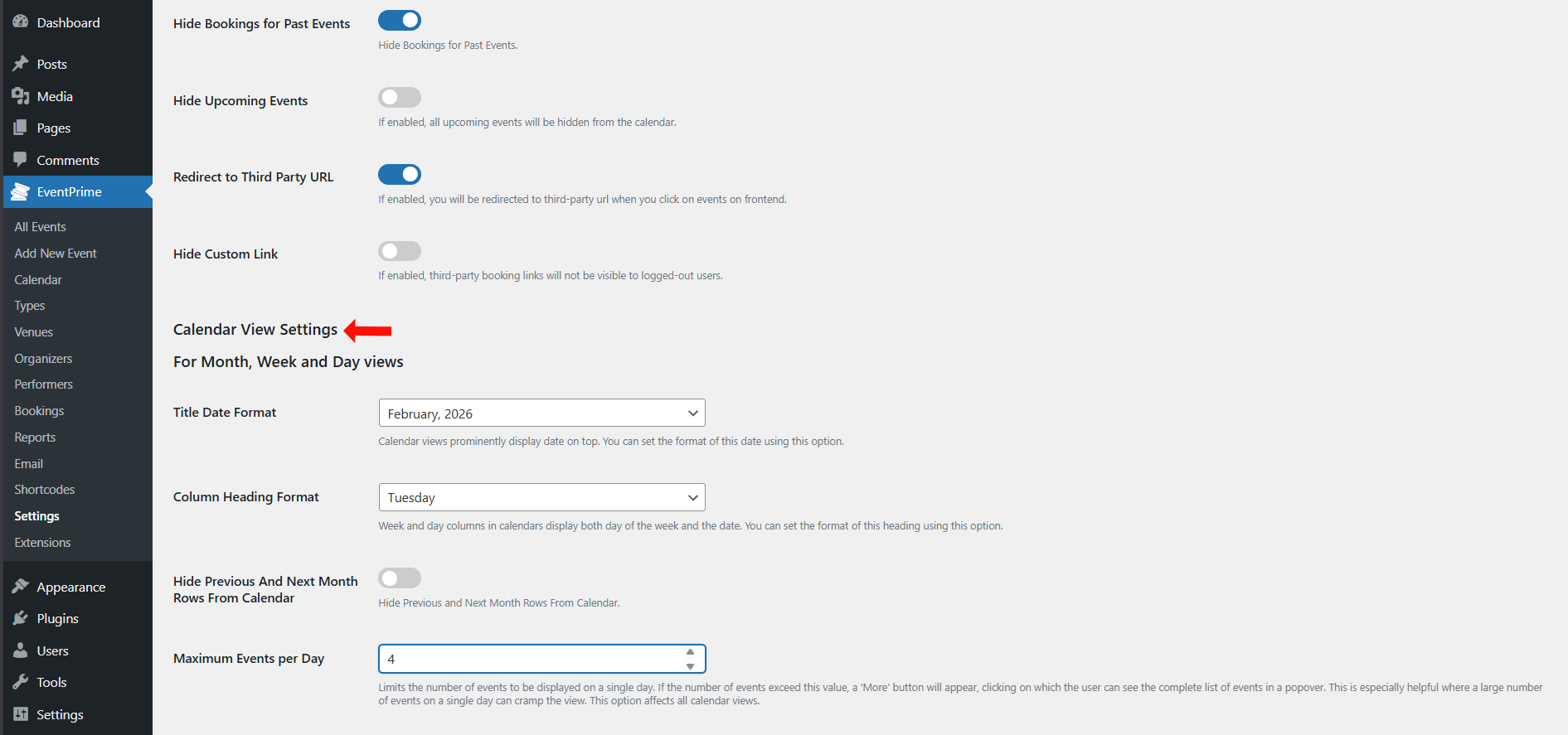
Task: Click the Pages stacked-sheets icon
Action: 21,128
